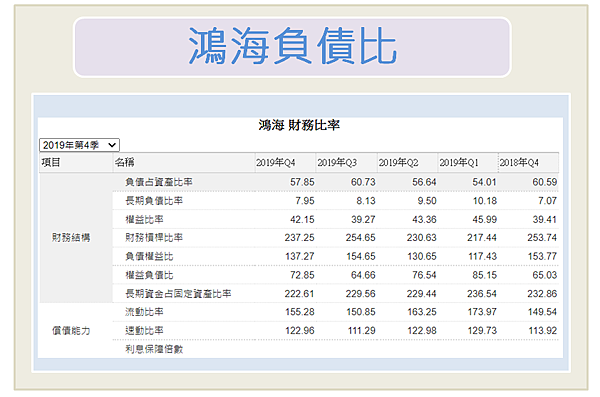Click the value 60.73
Image resolution: width=600 pixels, height=397 pixels.
coord(363,182)
